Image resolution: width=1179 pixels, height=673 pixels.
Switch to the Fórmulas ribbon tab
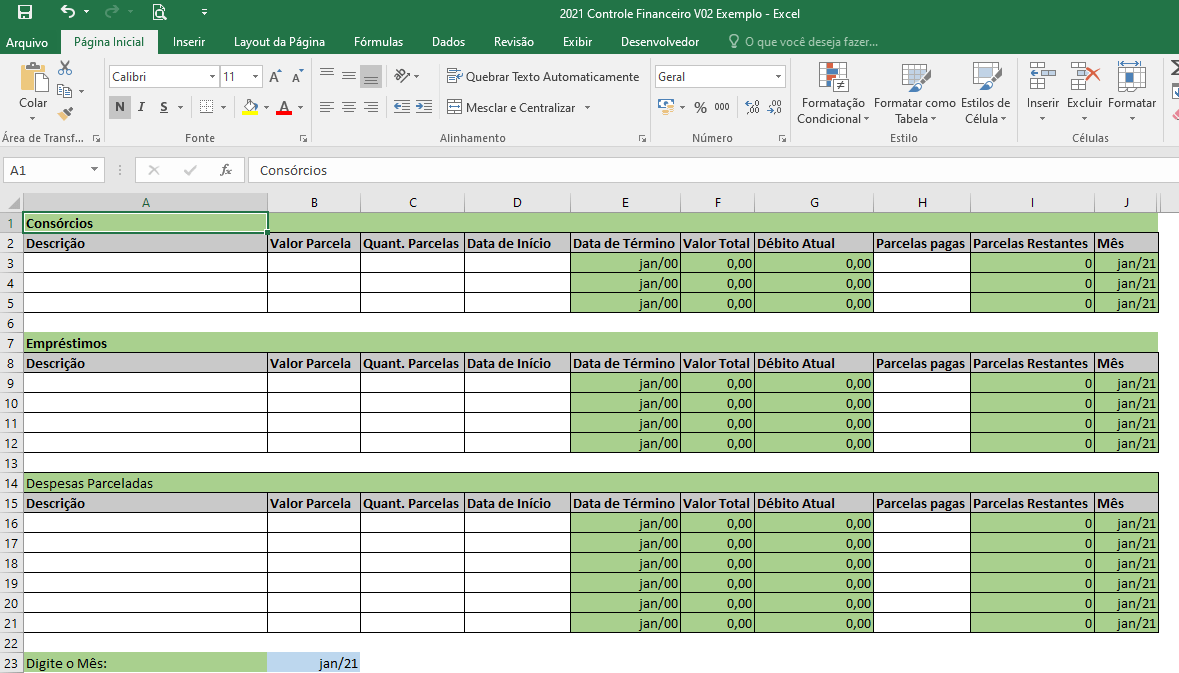click(378, 42)
